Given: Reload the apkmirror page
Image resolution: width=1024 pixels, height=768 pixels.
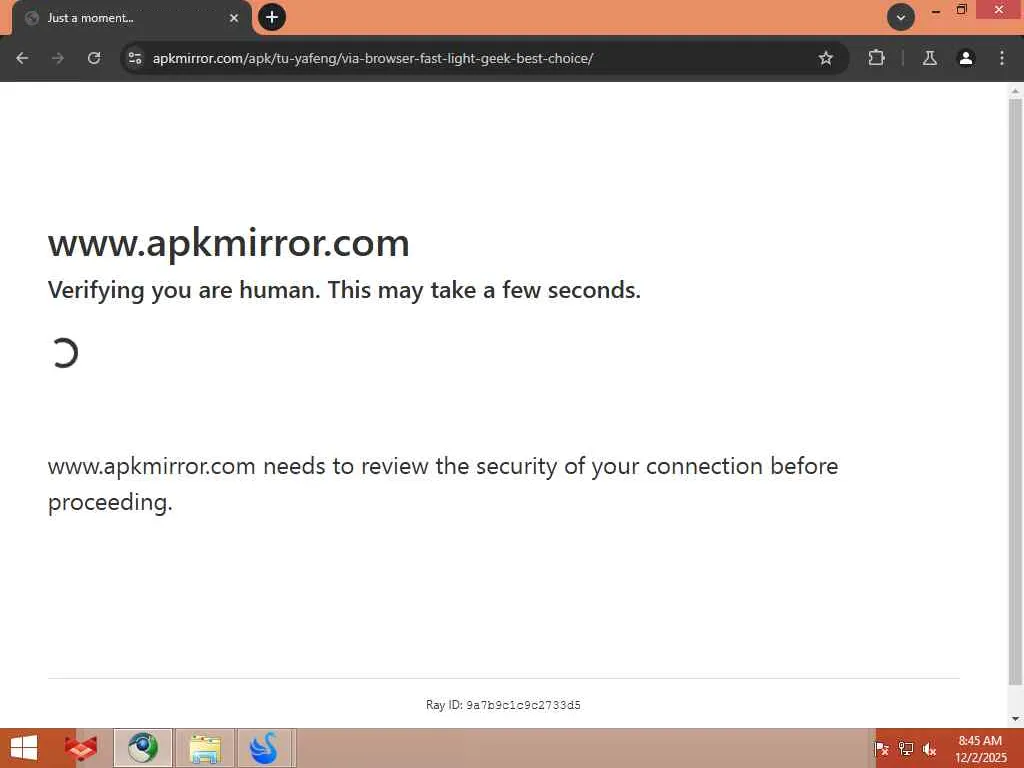Looking at the screenshot, I should click(94, 58).
